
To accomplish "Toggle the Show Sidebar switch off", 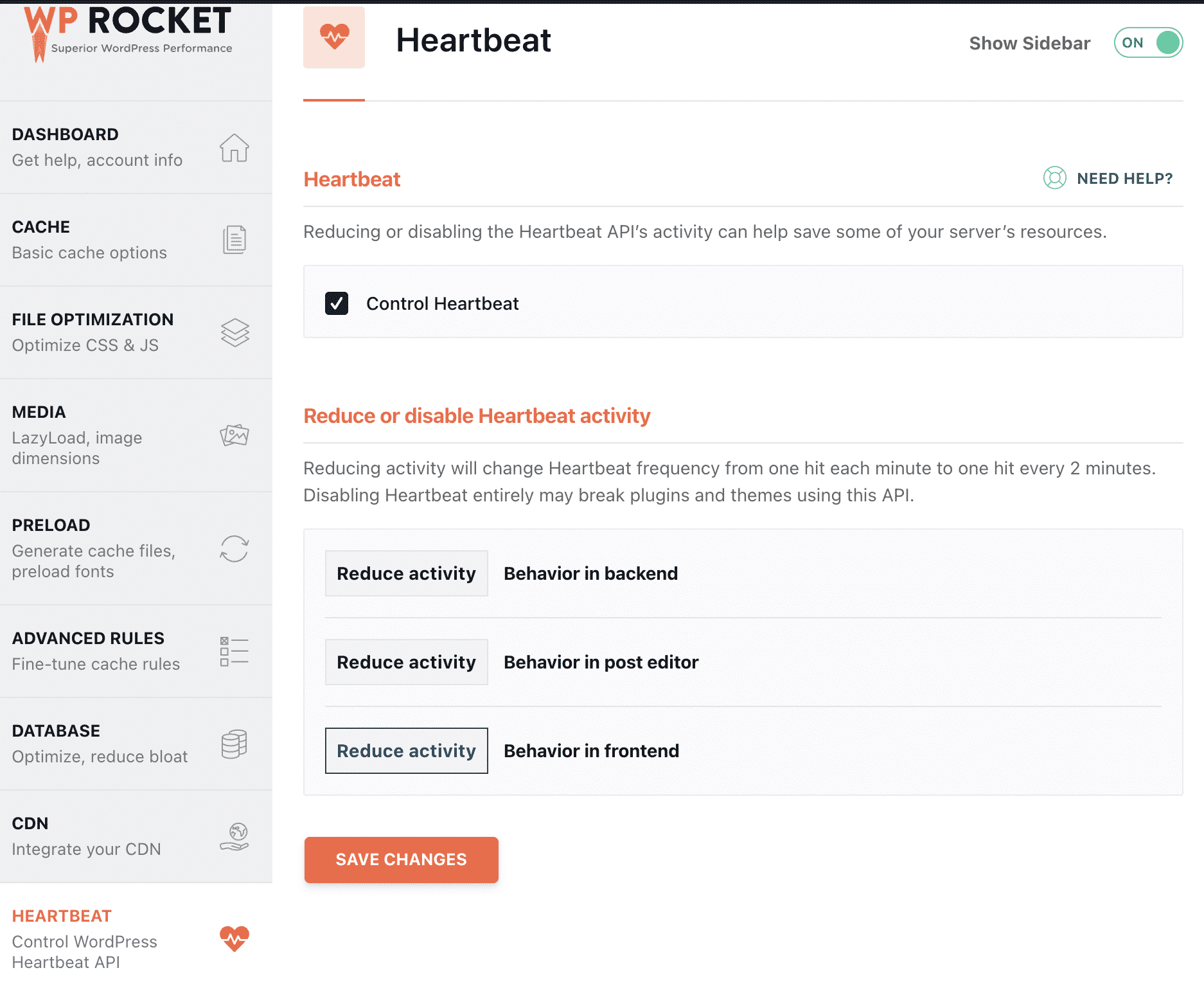I will pos(1147,42).
